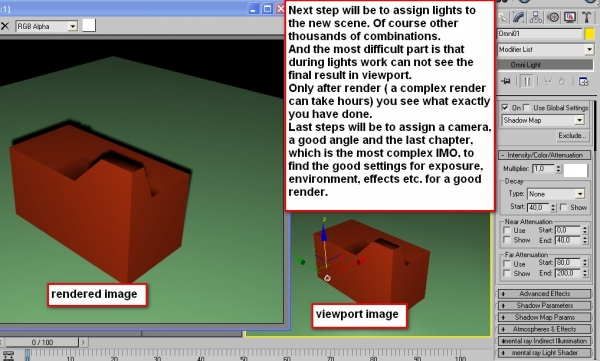Expand the Shadow Parameters rollout
The width and height of the screenshot is (600, 361).
coord(544,305)
